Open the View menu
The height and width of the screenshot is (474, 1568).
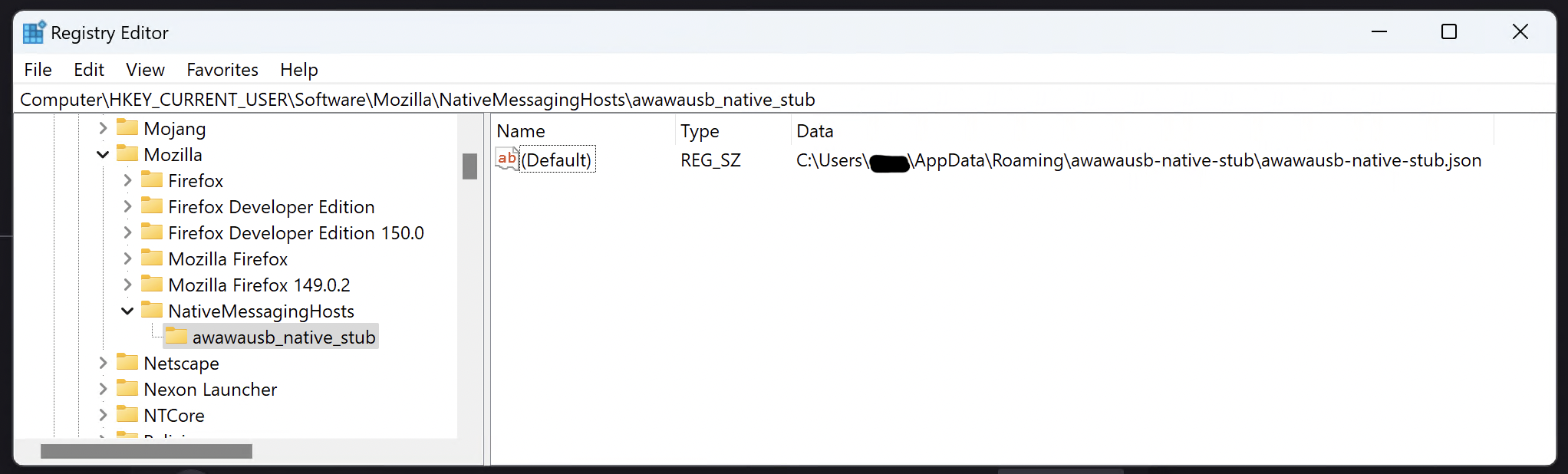point(145,70)
